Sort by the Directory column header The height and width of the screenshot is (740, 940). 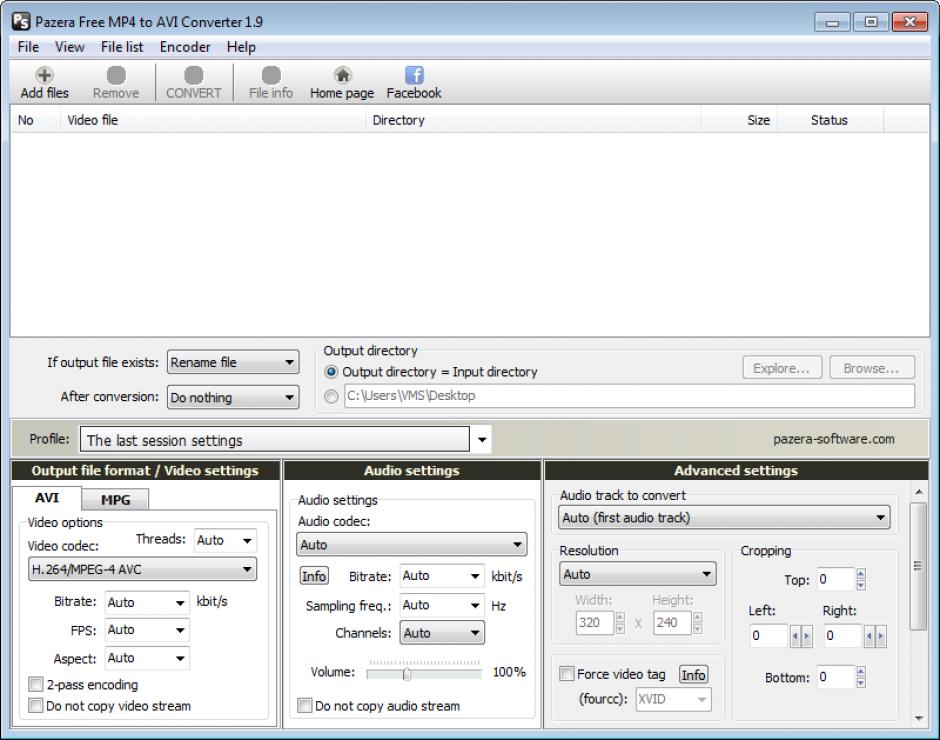pyautogui.click(x=534, y=120)
